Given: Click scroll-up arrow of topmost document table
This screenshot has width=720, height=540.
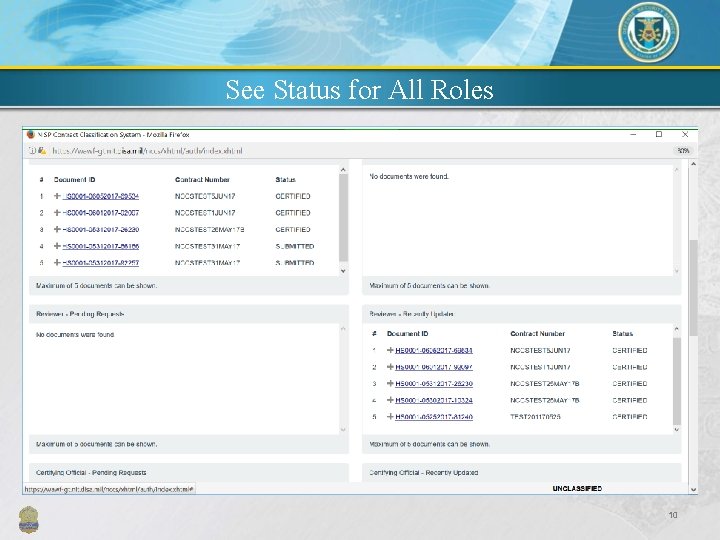Looking at the screenshot, I should 343,170.
